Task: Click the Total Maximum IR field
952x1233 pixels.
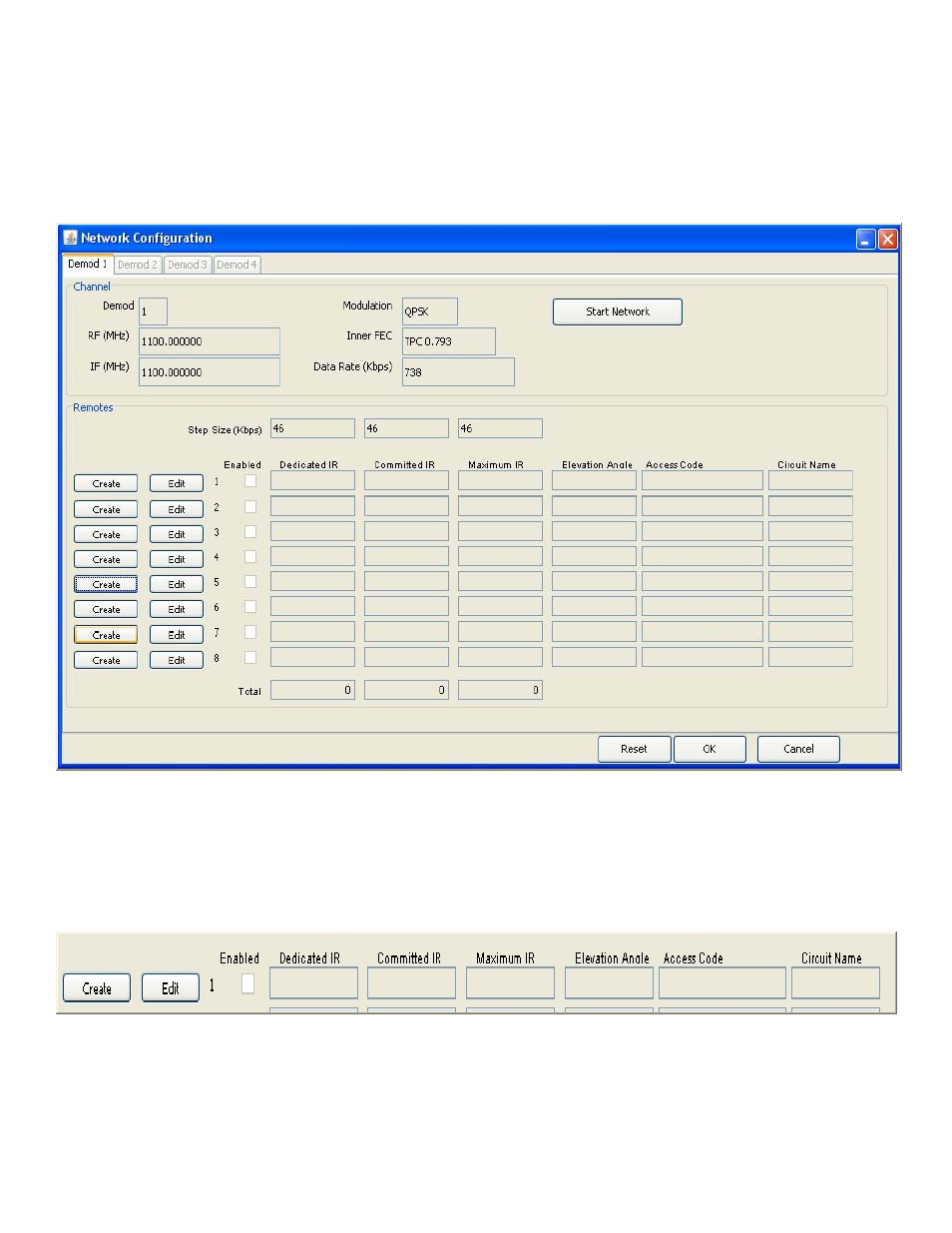Action: [x=500, y=690]
